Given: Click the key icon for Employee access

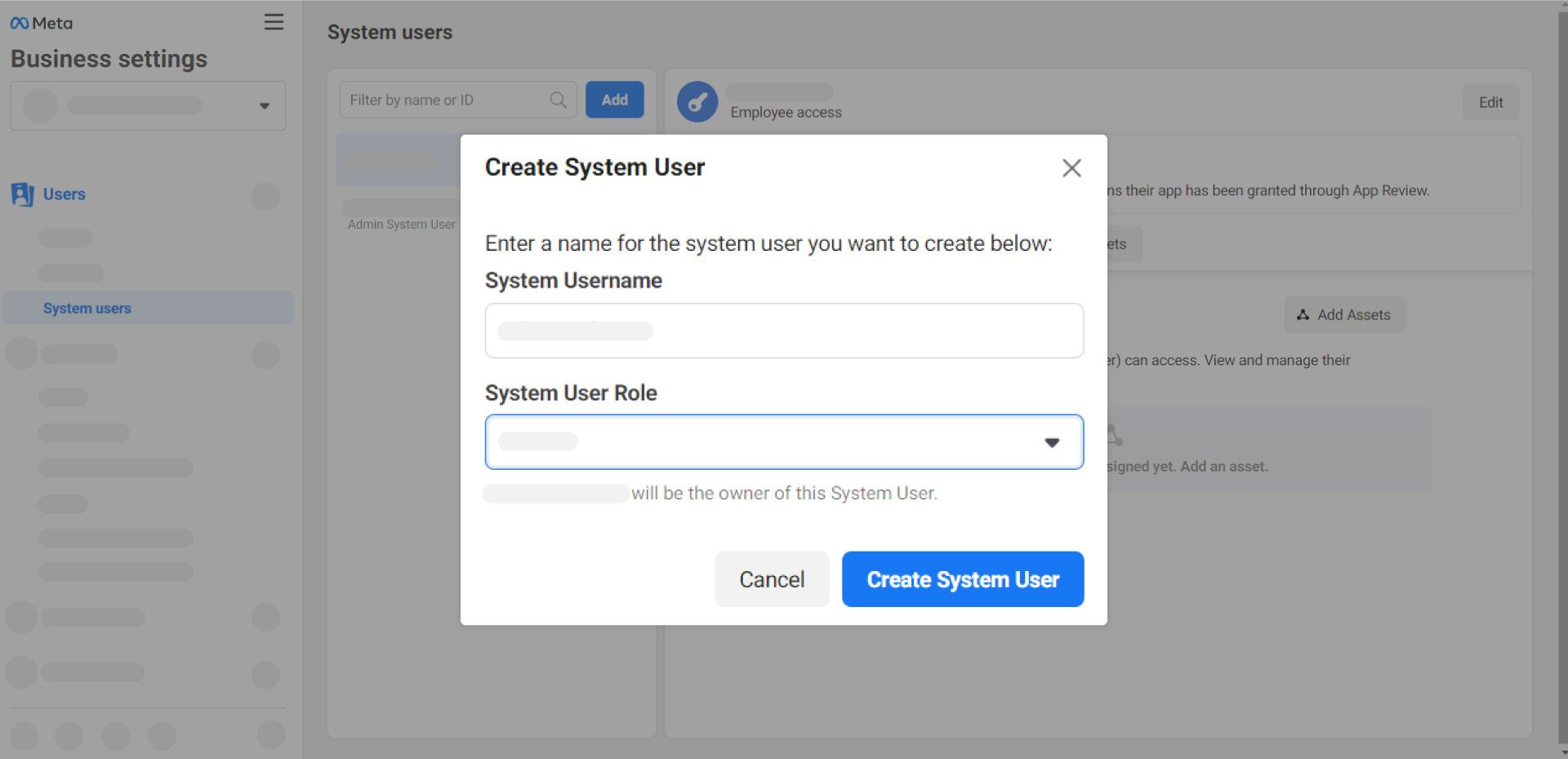Looking at the screenshot, I should [697, 102].
